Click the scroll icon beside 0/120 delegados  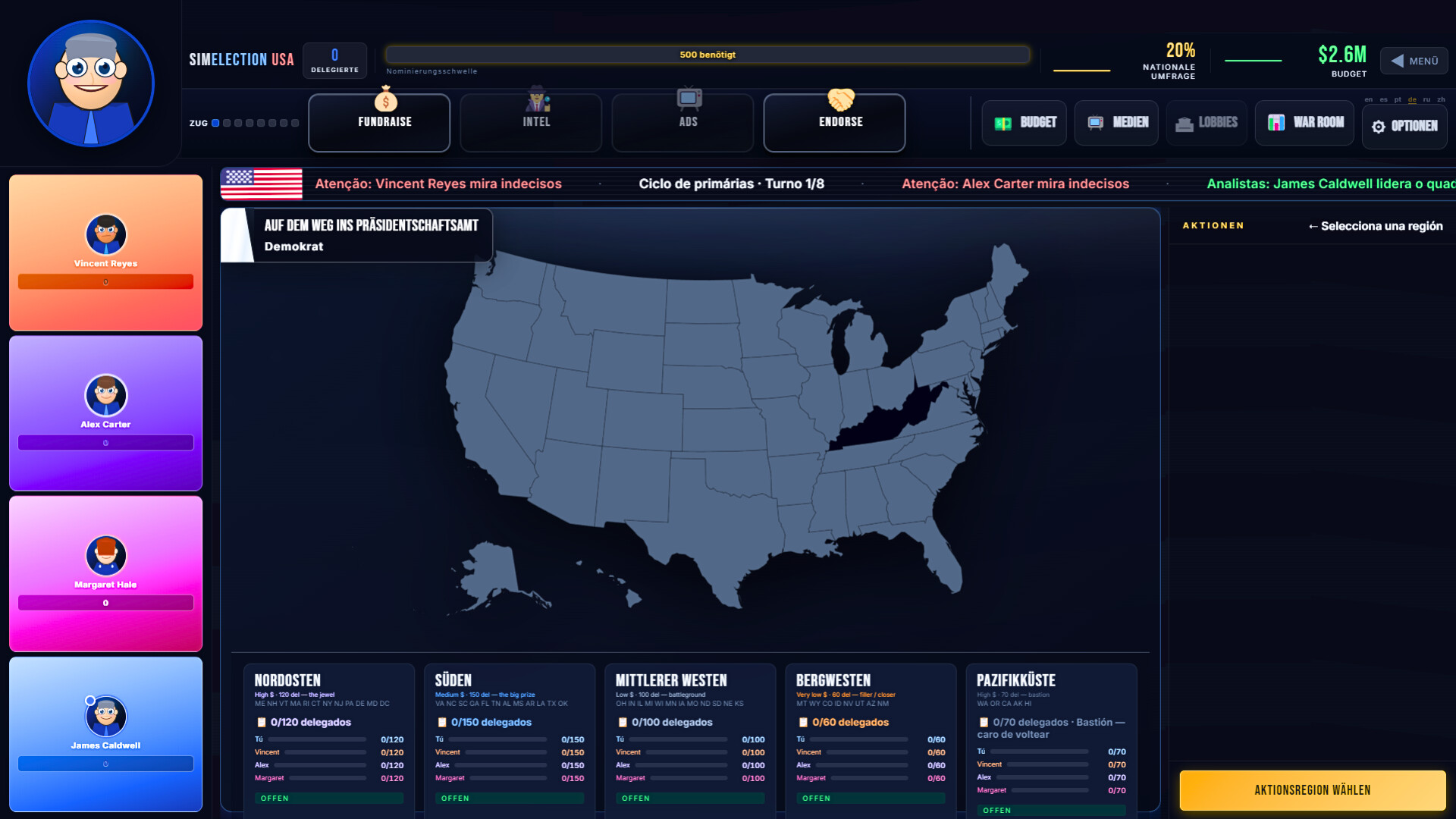pyautogui.click(x=262, y=723)
